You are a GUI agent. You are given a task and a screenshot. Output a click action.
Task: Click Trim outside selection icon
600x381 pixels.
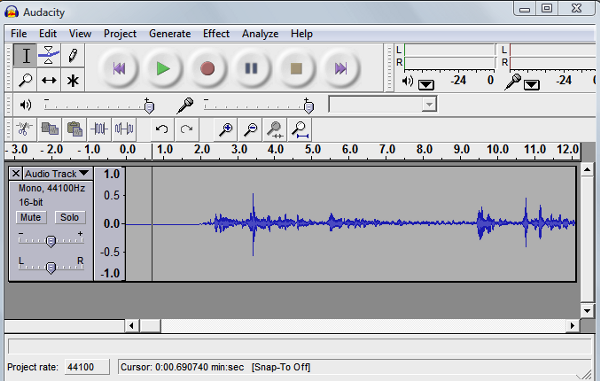pos(99,129)
